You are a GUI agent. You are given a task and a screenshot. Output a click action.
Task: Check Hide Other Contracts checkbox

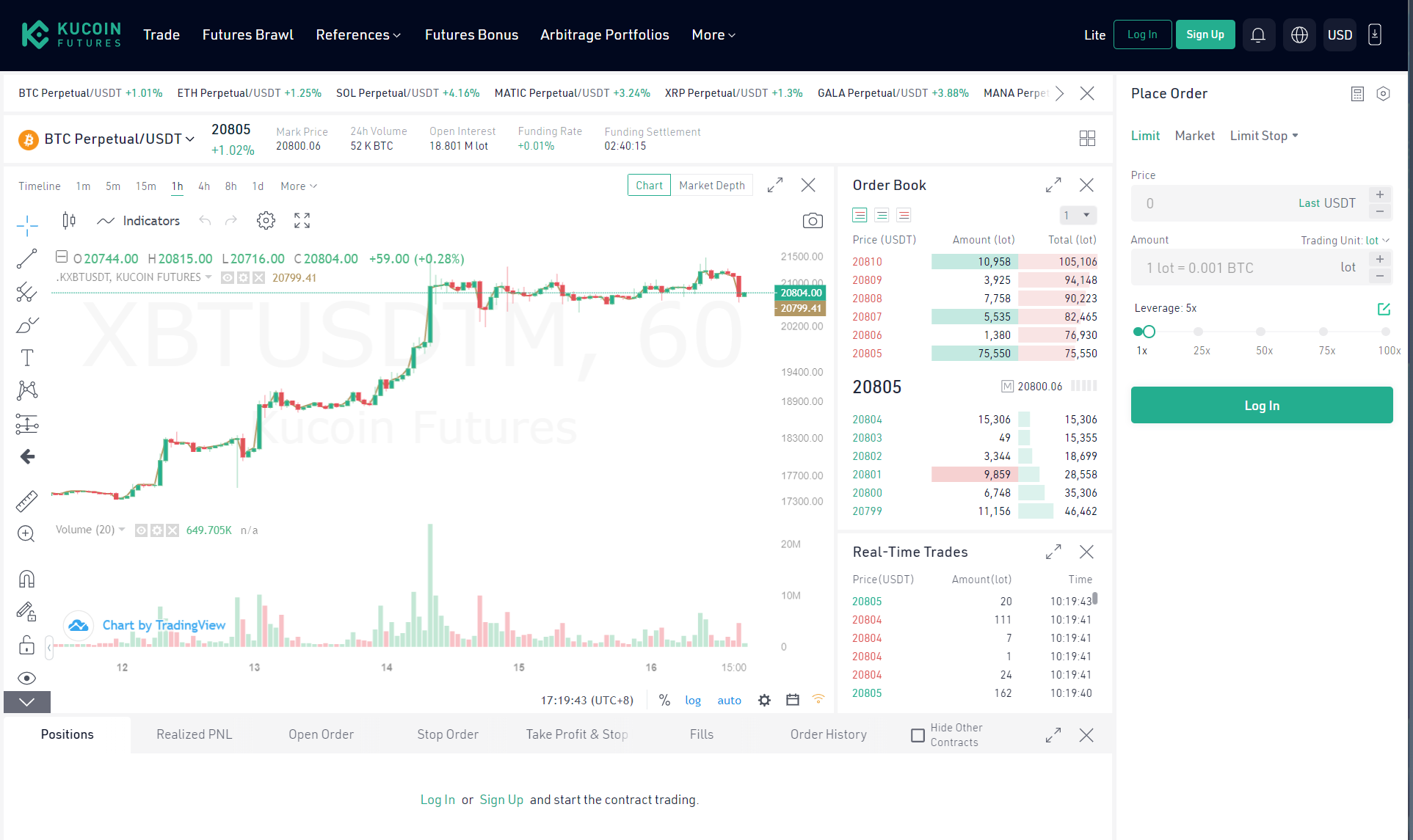918,735
